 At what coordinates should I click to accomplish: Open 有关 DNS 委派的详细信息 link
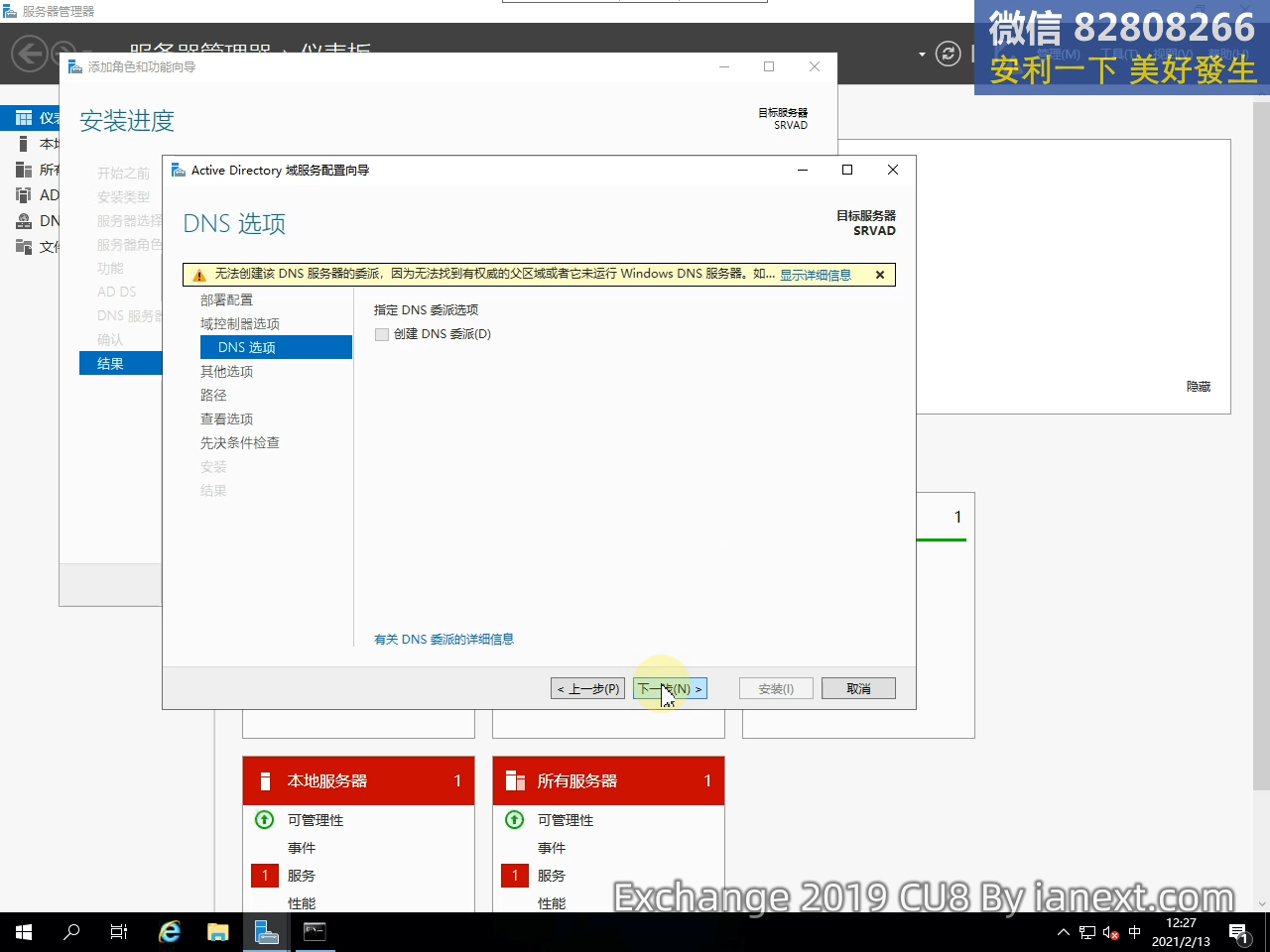(x=444, y=640)
